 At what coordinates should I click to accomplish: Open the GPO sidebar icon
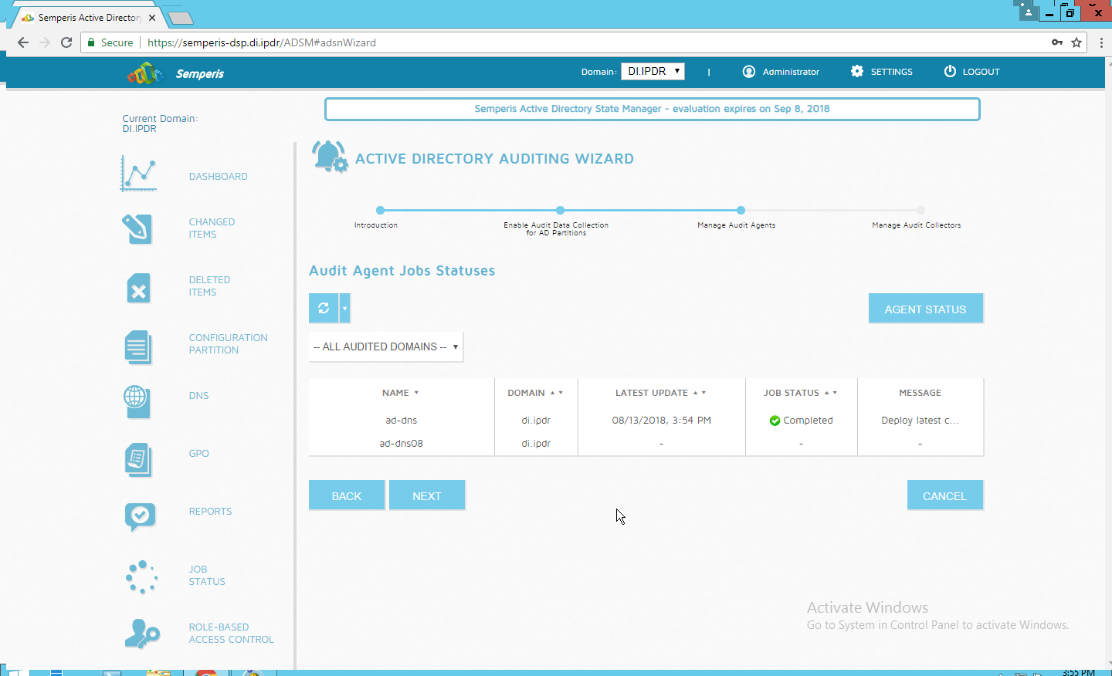138,459
